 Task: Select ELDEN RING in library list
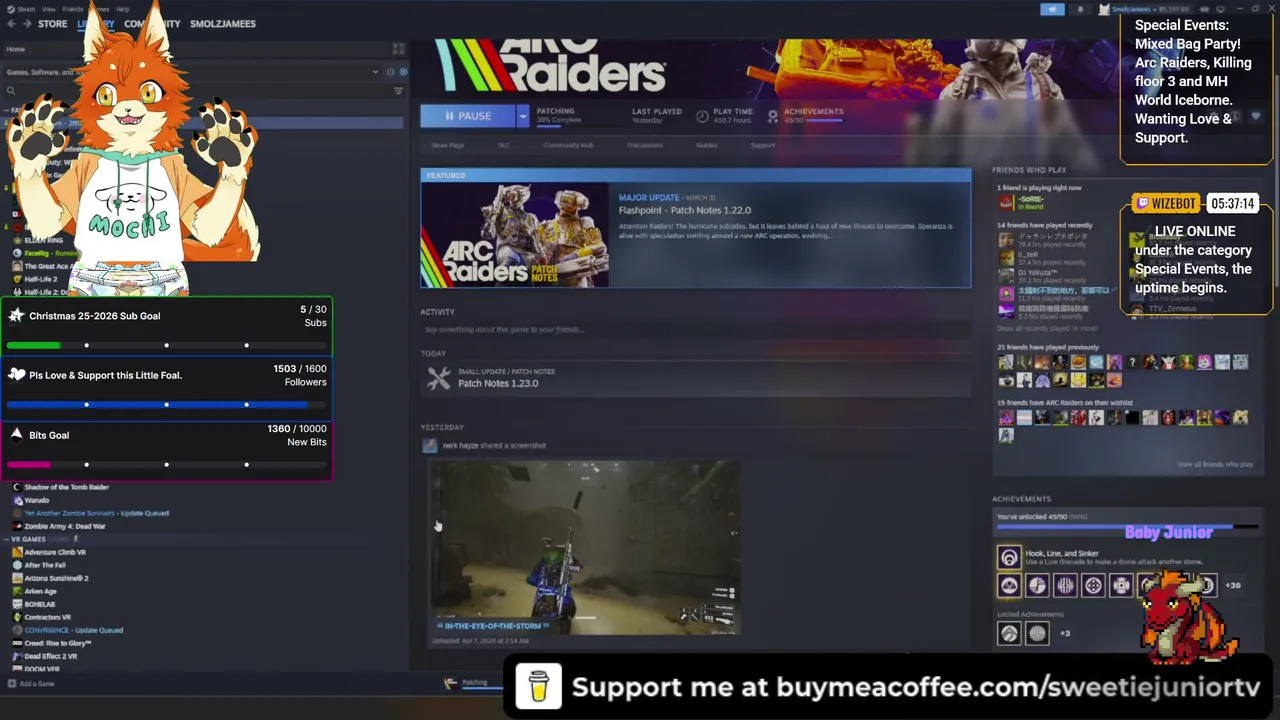pyautogui.click(x=43, y=240)
